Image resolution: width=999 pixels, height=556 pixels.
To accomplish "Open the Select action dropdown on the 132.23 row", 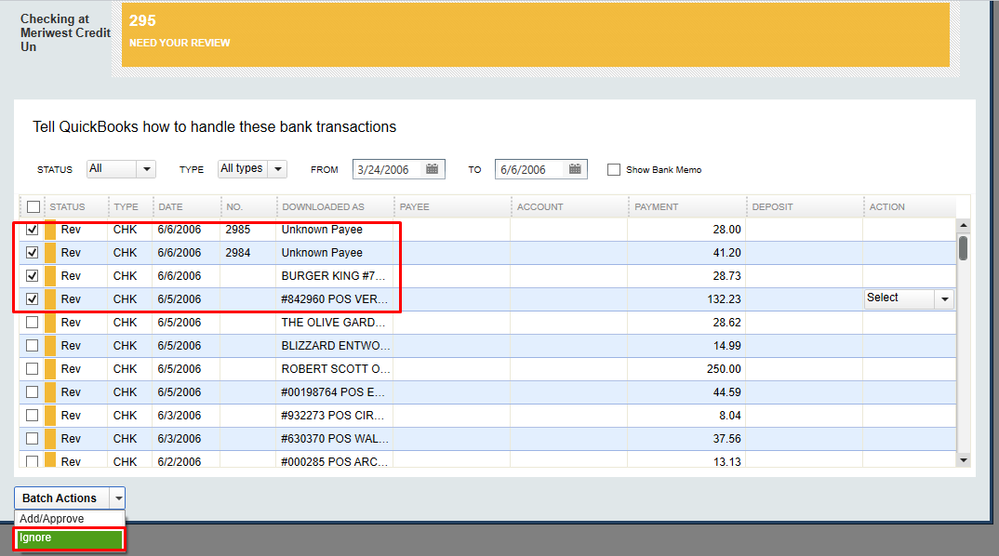I will (x=943, y=299).
